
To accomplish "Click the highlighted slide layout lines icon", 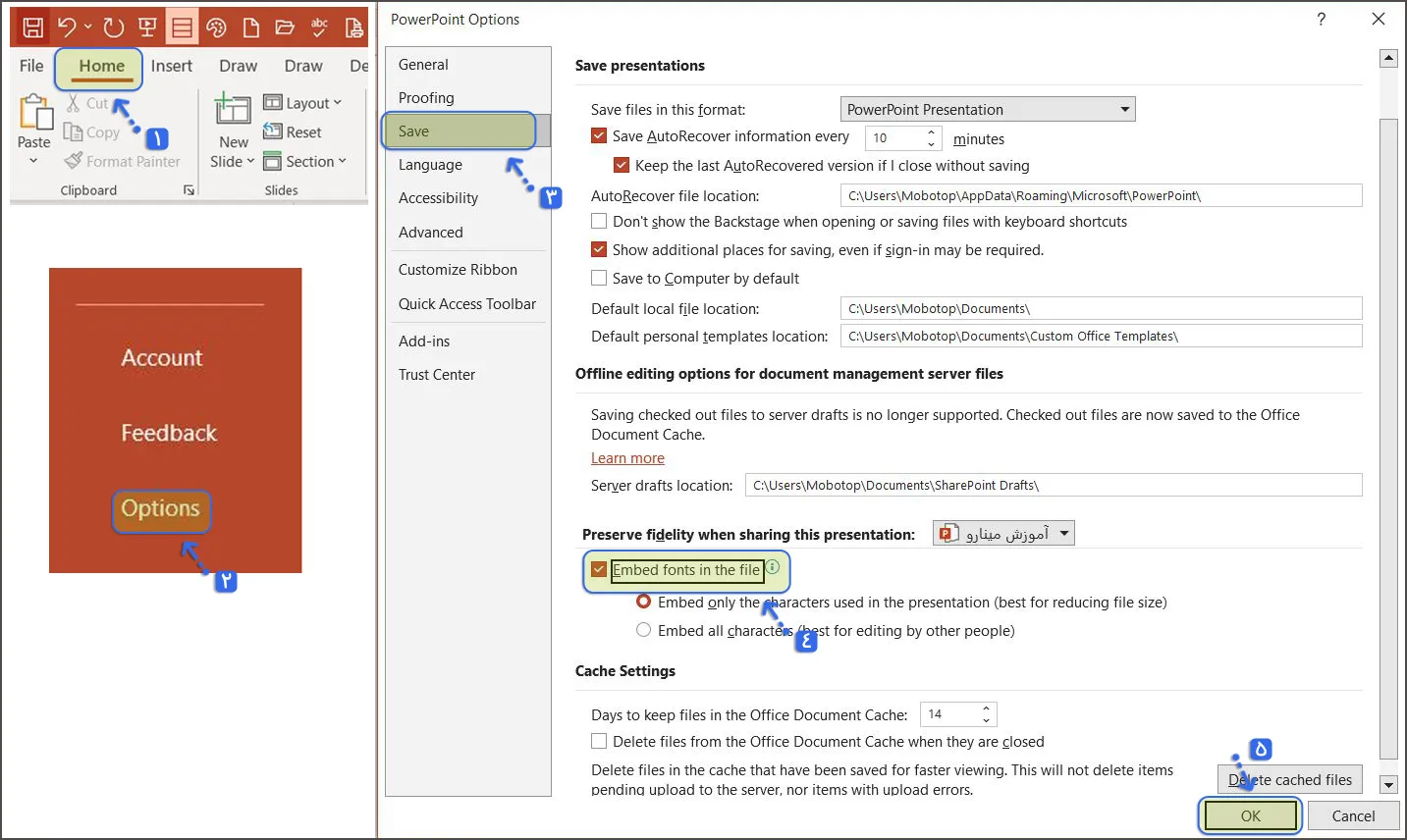I will [183, 27].
